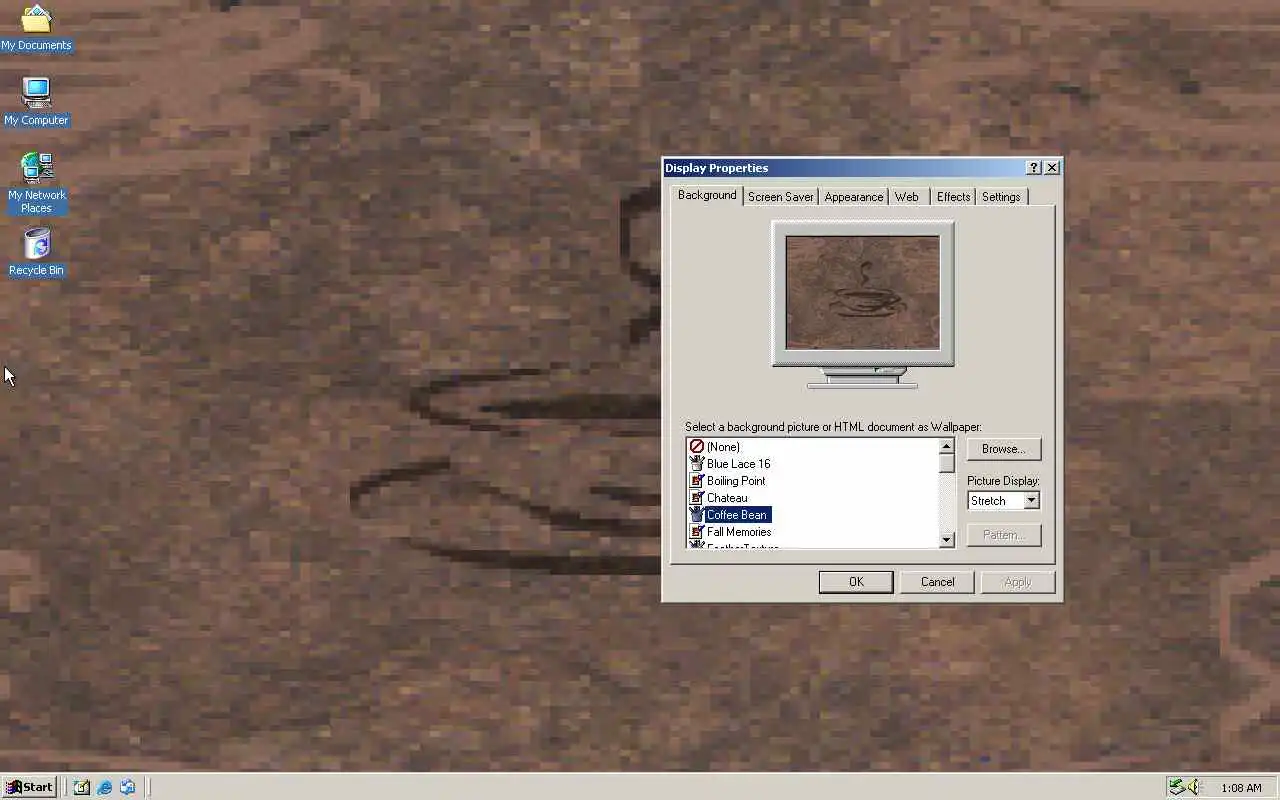This screenshot has width=1280, height=800.
Task: Launch Outlook Express from quick launch
Action: [x=127, y=787]
